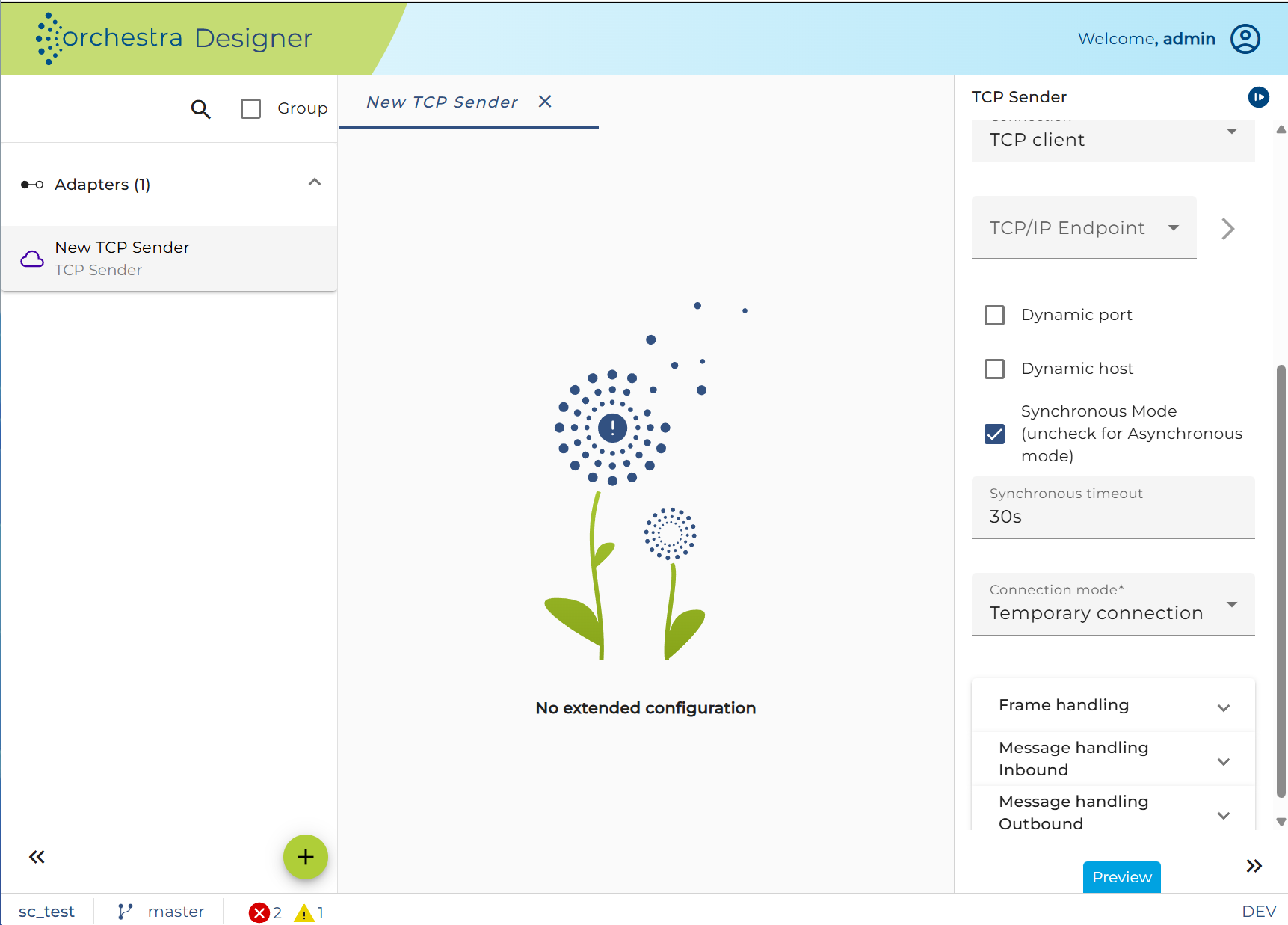This screenshot has height=925, width=1288.
Task: Click the search magnifier icon
Action: [x=200, y=109]
